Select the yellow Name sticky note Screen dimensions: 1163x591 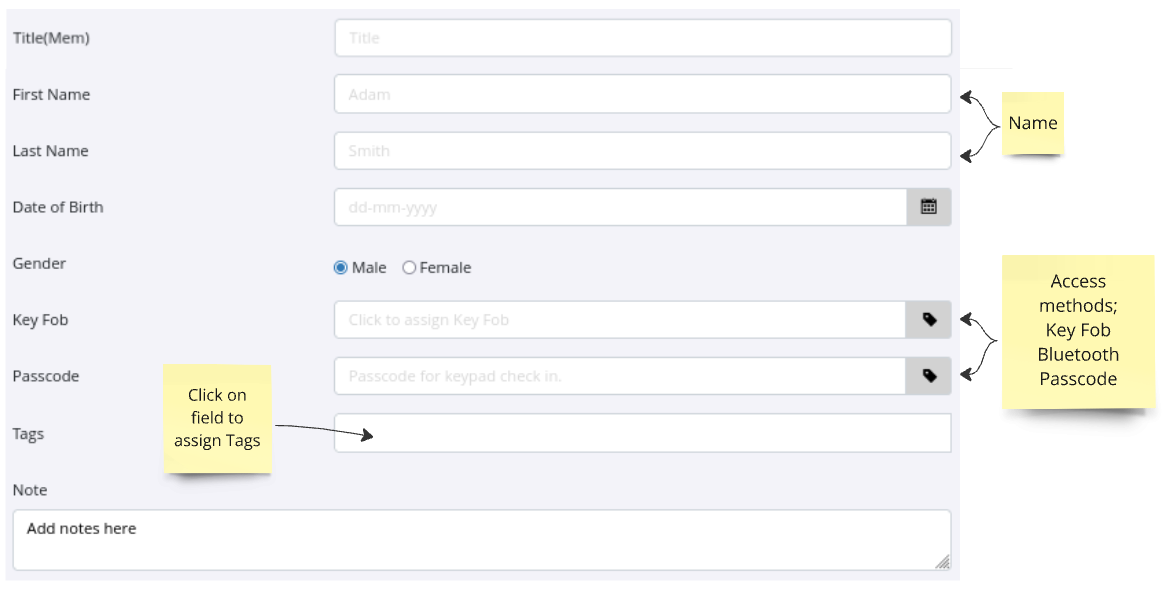1032,123
